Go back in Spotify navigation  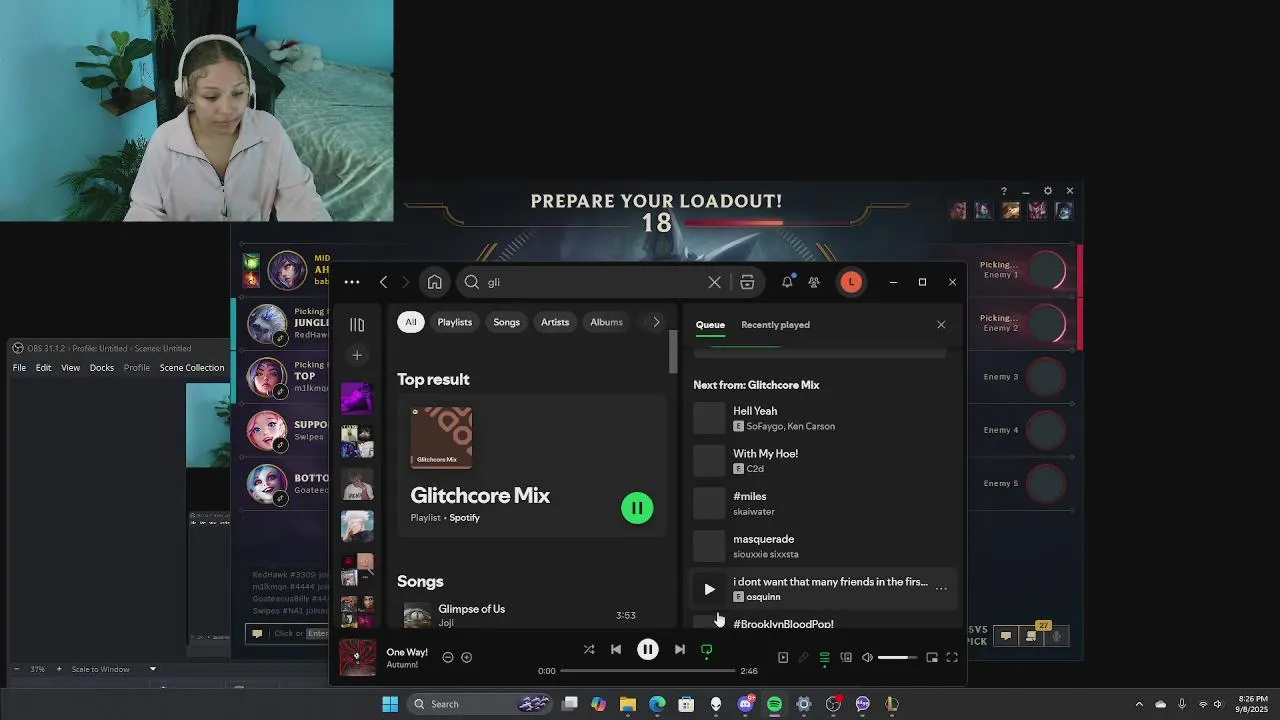[x=383, y=282]
